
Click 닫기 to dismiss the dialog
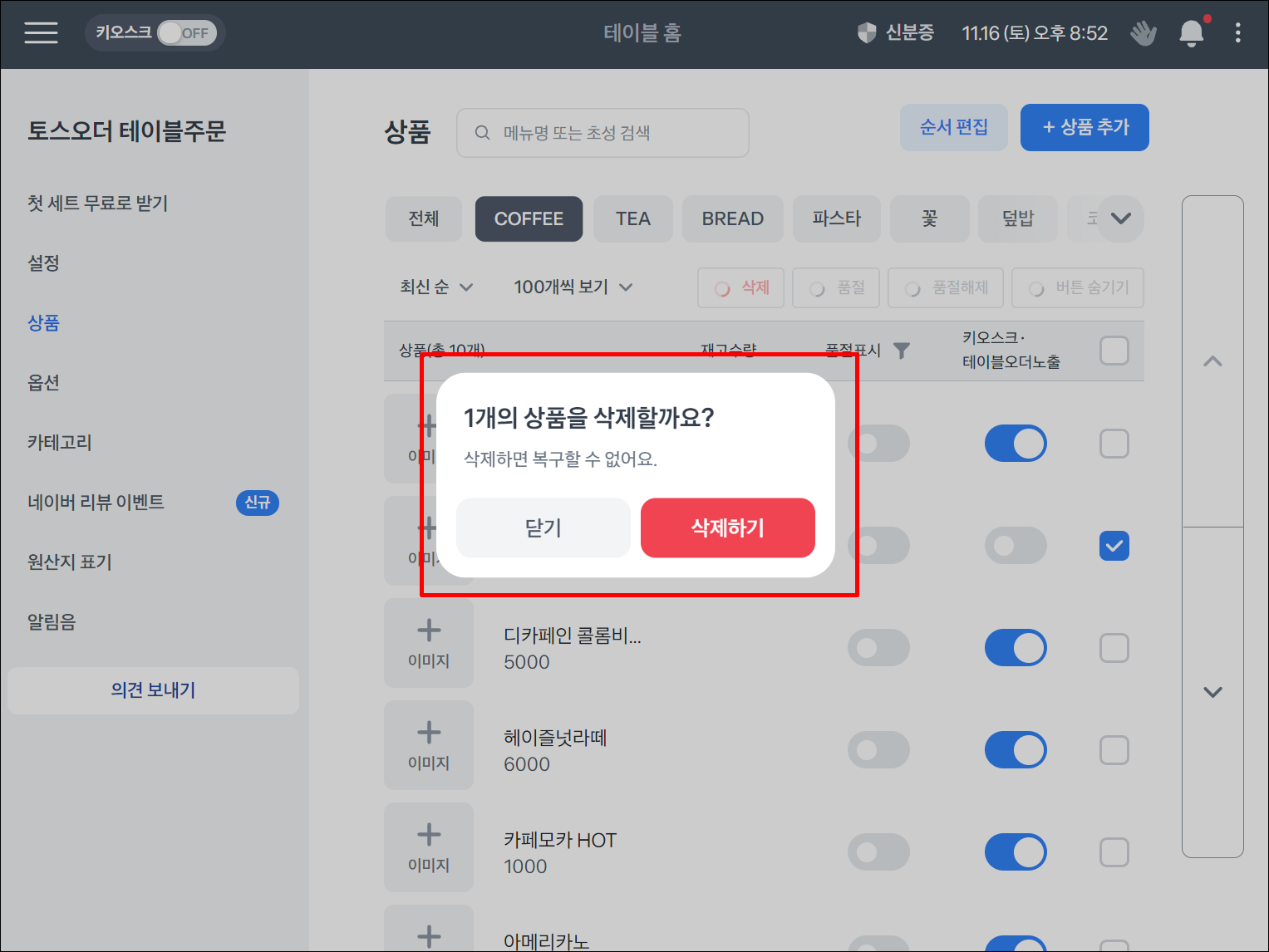tap(543, 528)
